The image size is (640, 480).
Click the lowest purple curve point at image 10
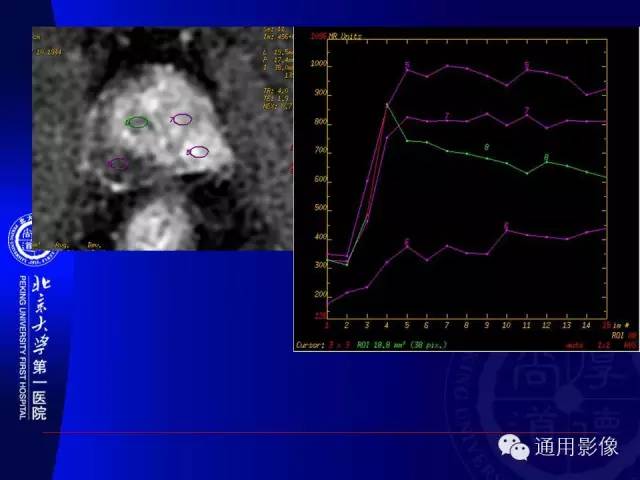pyautogui.click(x=507, y=231)
